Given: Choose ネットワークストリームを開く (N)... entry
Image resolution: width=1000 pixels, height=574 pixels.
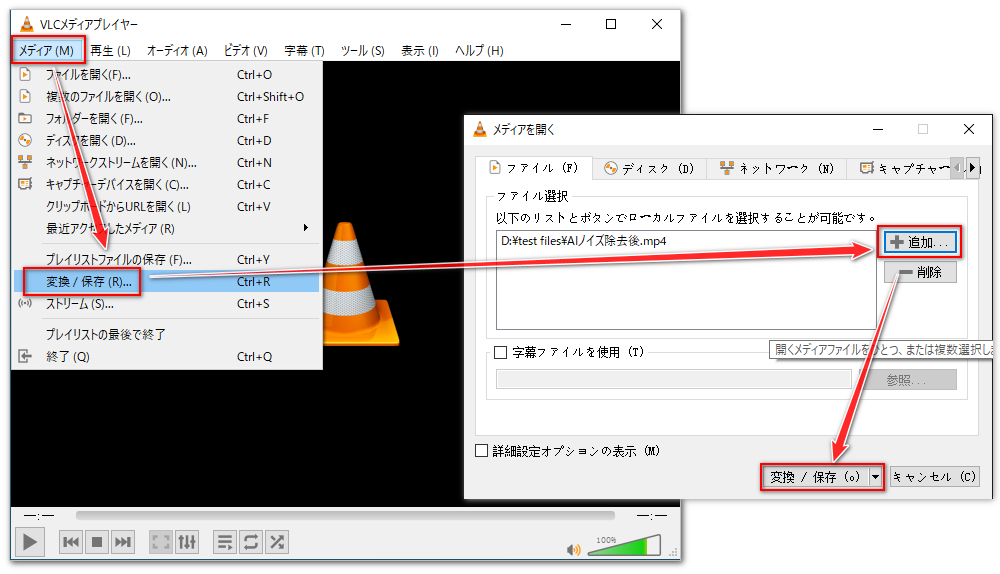Looking at the screenshot, I should click(x=167, y=163).
